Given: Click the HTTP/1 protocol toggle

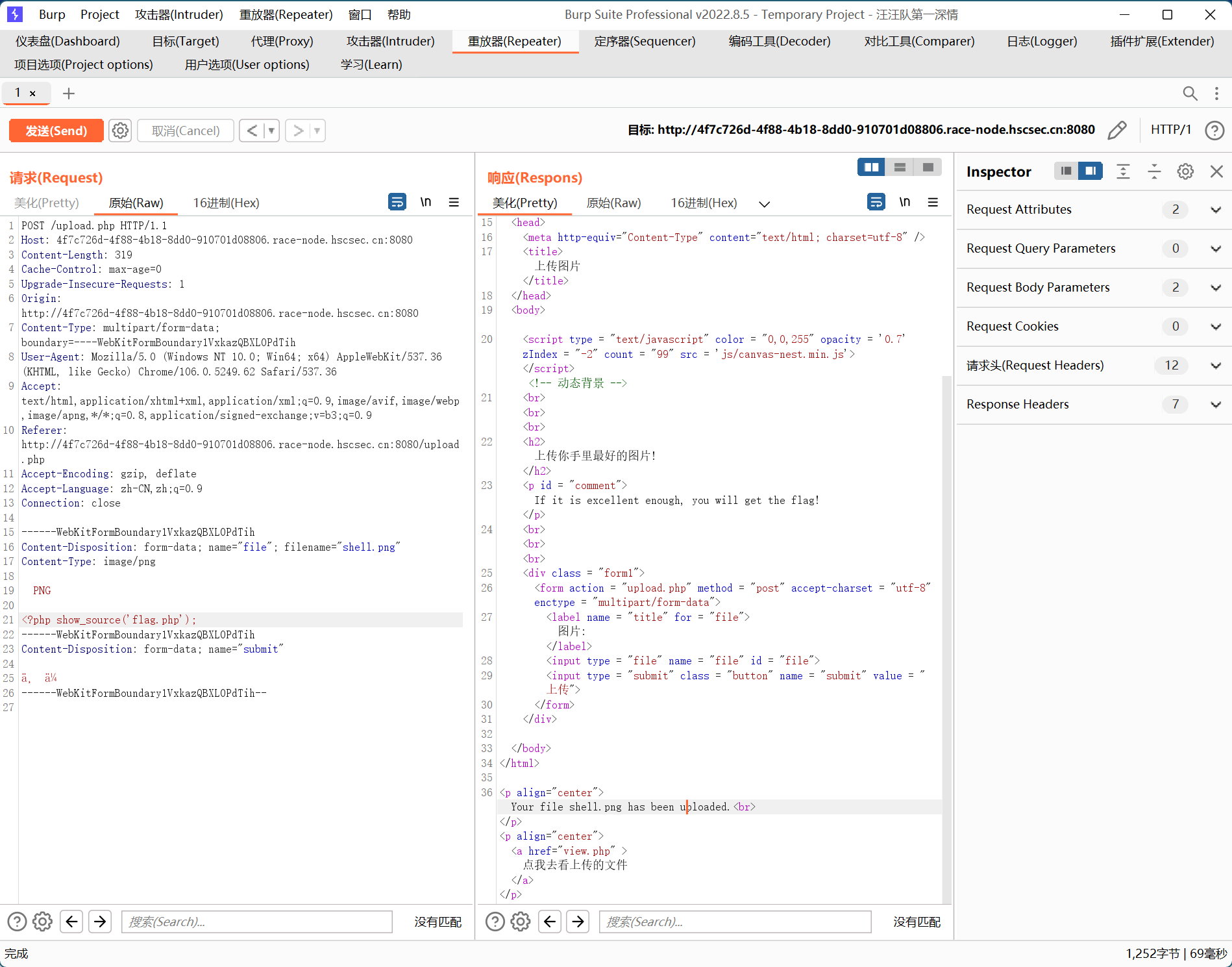Looking at the screenshot, I should [x=1171, y=130].
